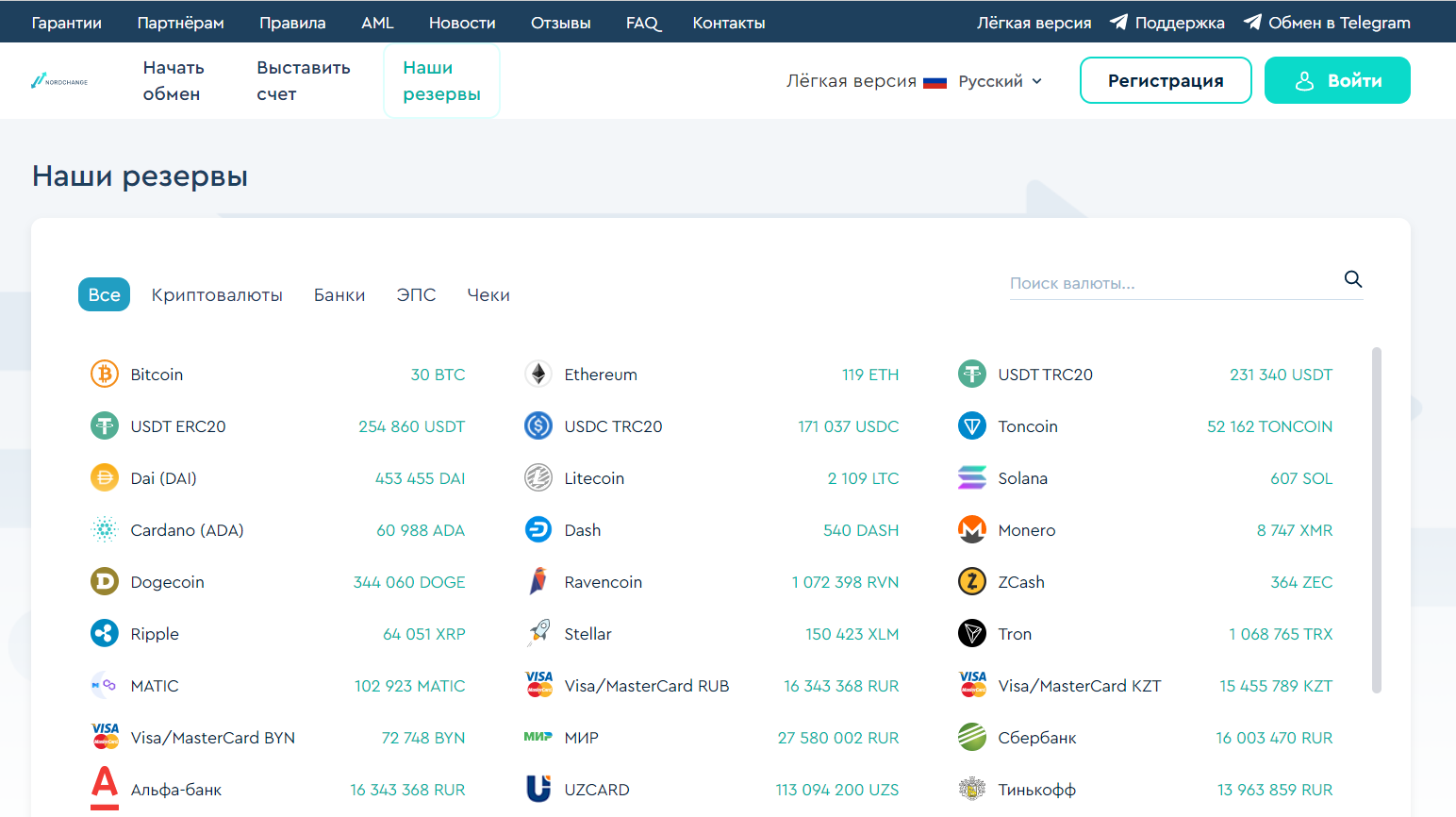Click the Dogecoin icon
The height and width of the screenshot is (817, 1456).
(105, 582)
